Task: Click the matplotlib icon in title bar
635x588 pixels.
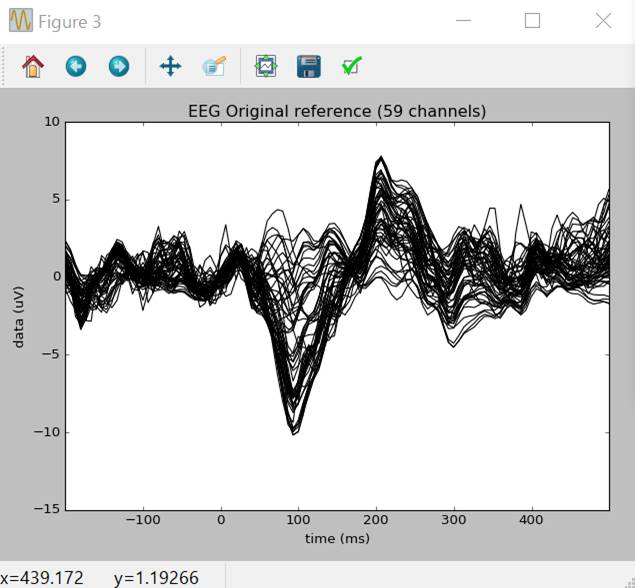Action: point(19,21)
